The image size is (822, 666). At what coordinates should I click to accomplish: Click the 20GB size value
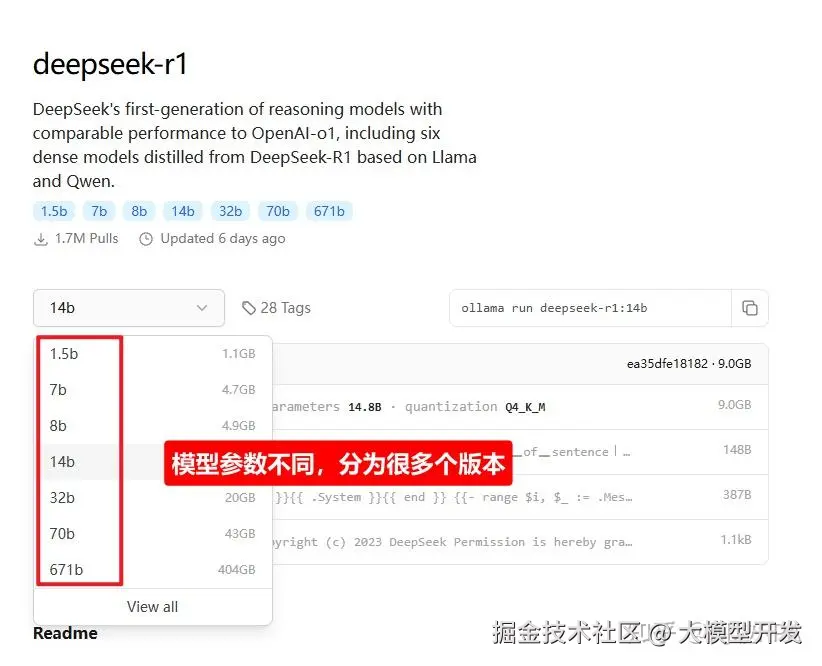coord(240,498)
